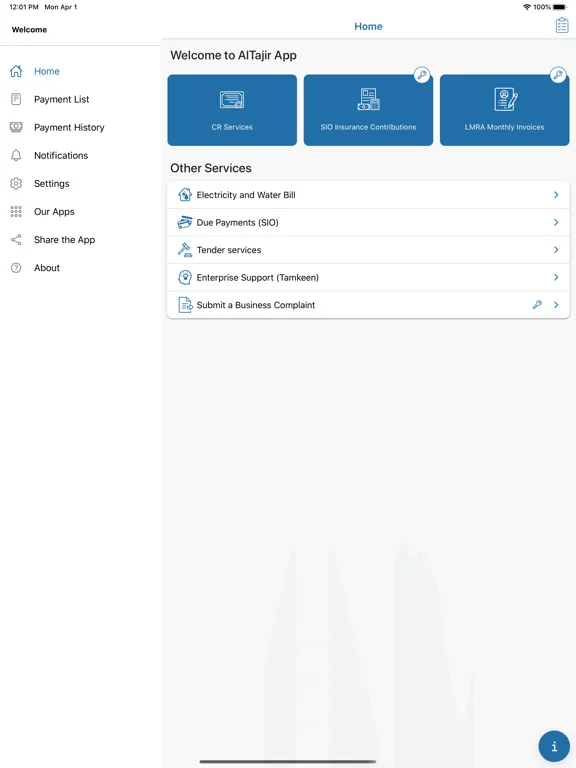Viewport: 576px width, 768px height.
Task: Tap the key badge on SIO Insurance tile
Action: pos(422,75)
